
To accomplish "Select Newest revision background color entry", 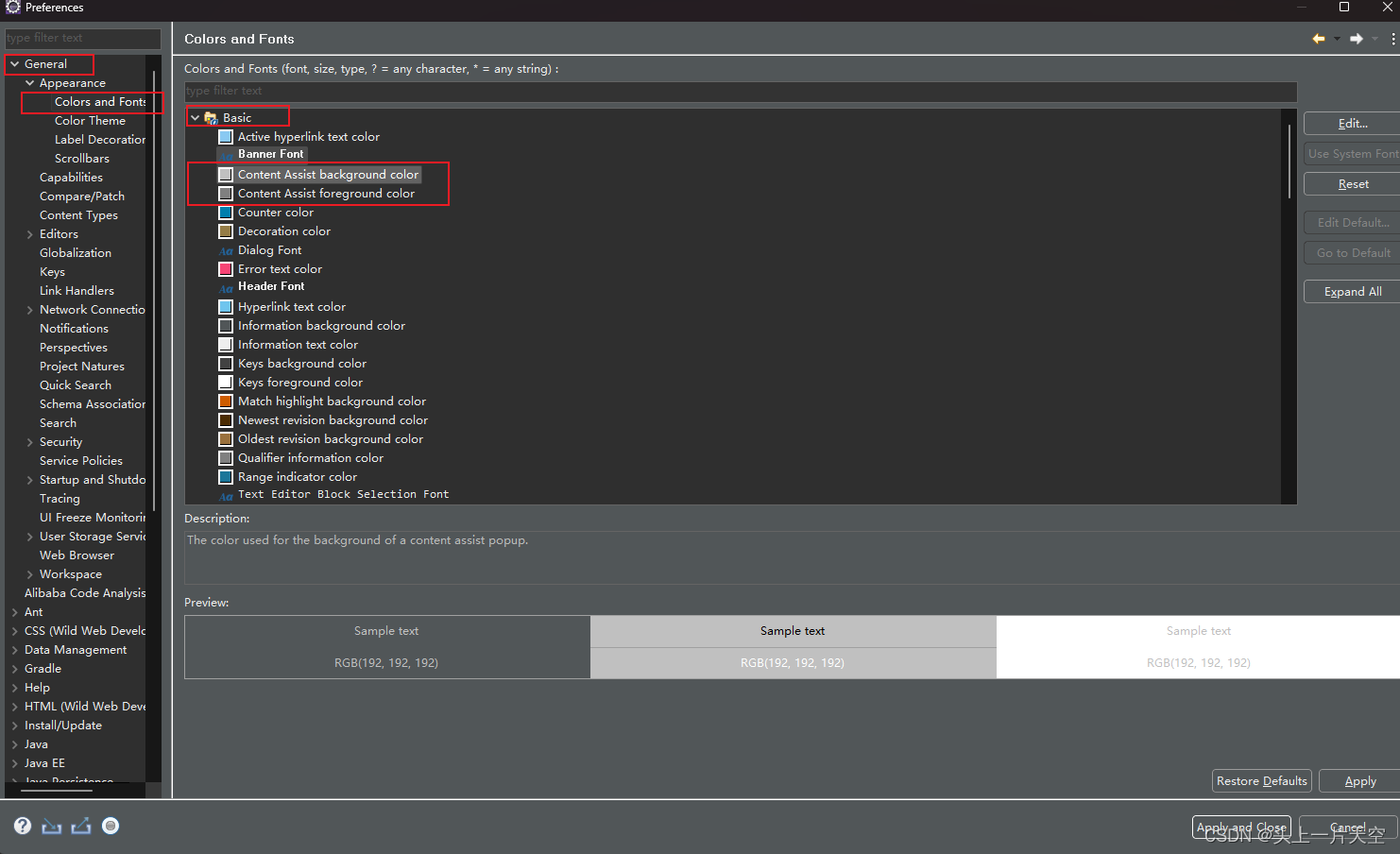I will [x=333, y=420].
